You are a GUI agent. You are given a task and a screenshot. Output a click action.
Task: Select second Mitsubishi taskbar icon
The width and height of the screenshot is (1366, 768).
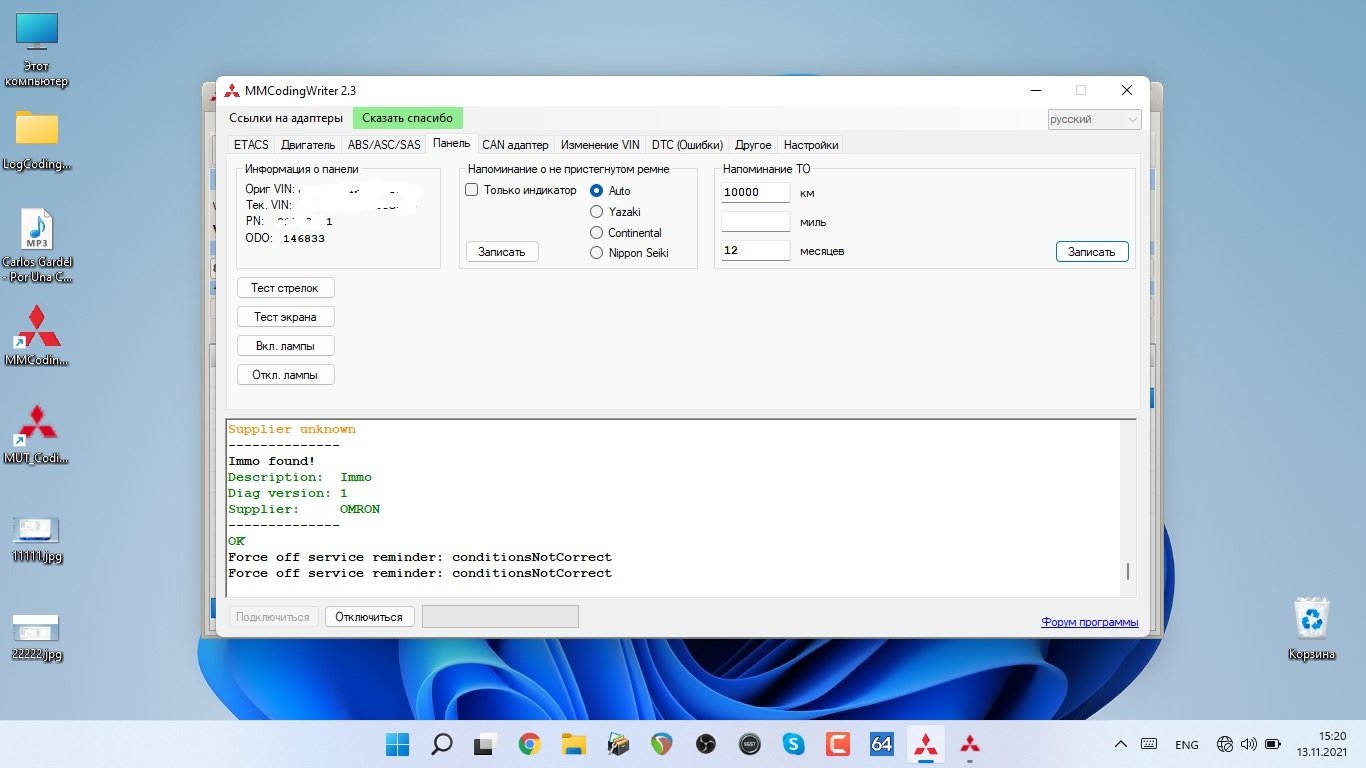coord(970,744)
